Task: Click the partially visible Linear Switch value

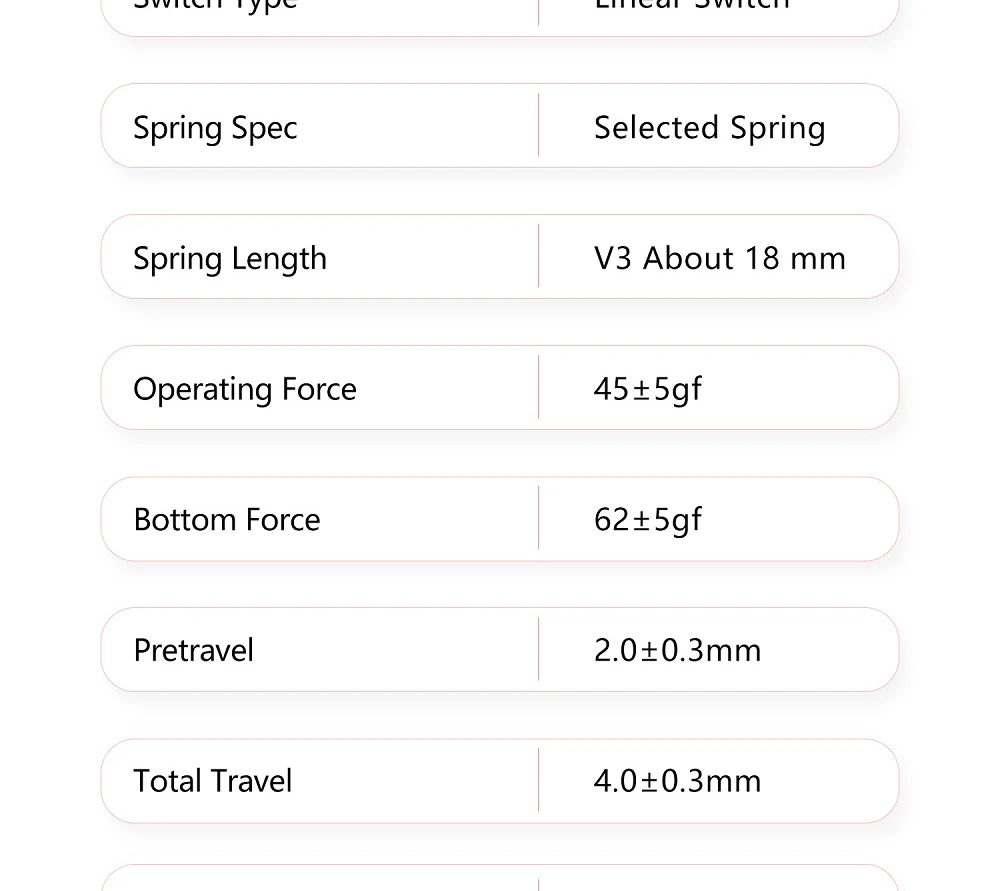Action: (x=692, y=5)
